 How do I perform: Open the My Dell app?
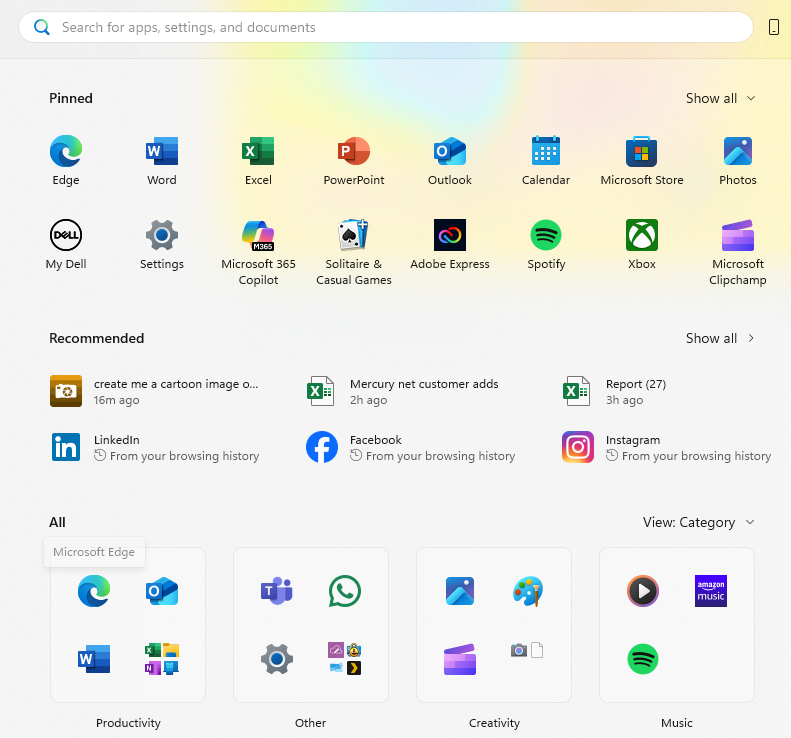[x=66, y=245]
